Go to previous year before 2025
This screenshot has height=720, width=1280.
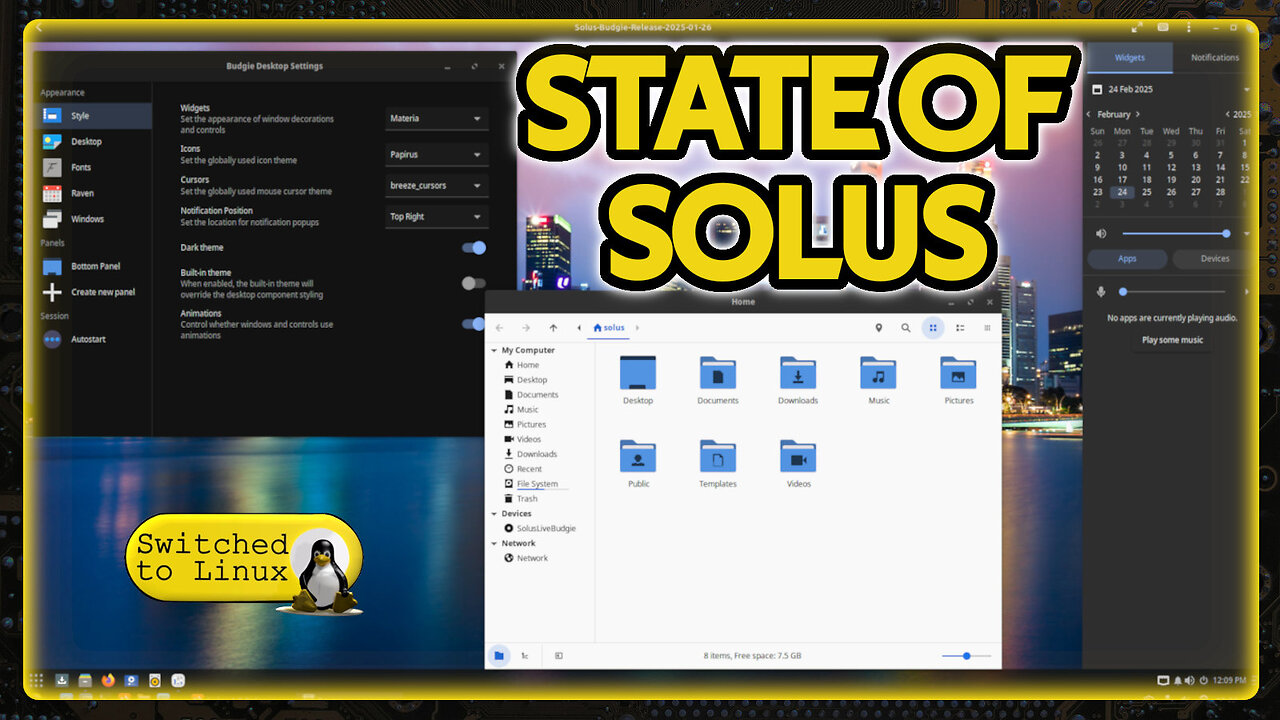pyautogui.click(x=1227, y=114)
